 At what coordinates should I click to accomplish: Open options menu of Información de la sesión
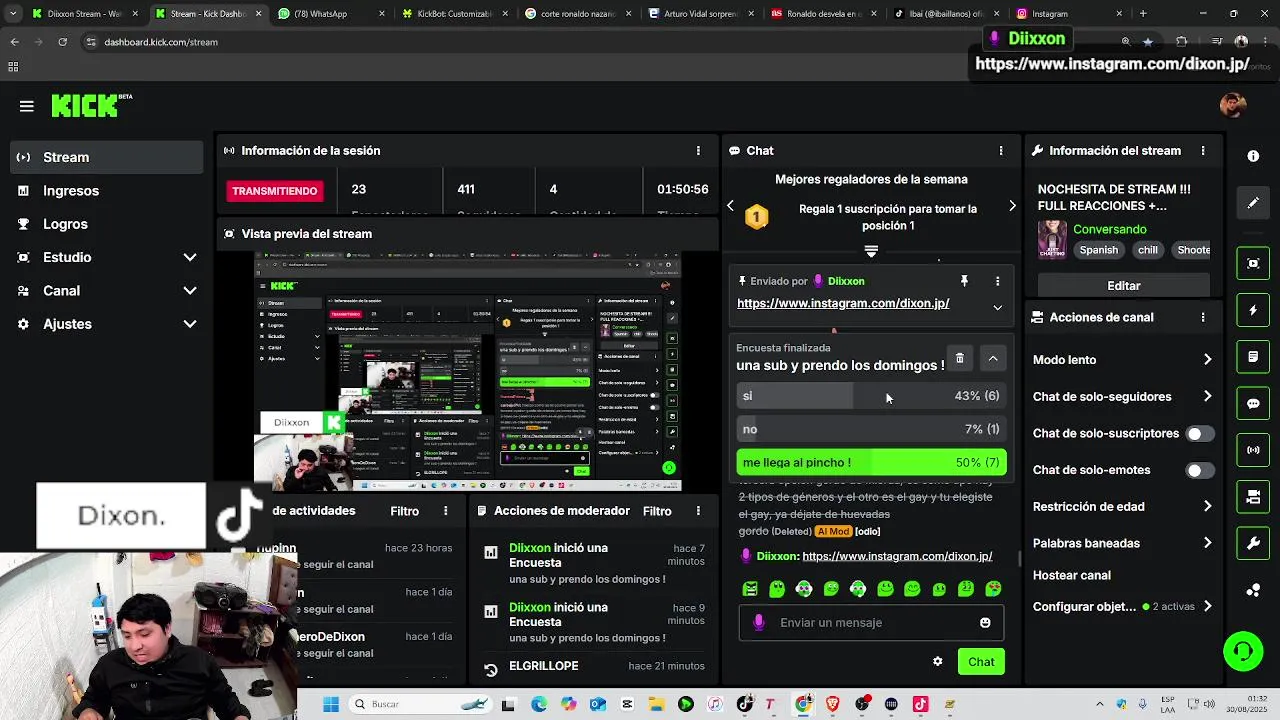pos(698,150)
